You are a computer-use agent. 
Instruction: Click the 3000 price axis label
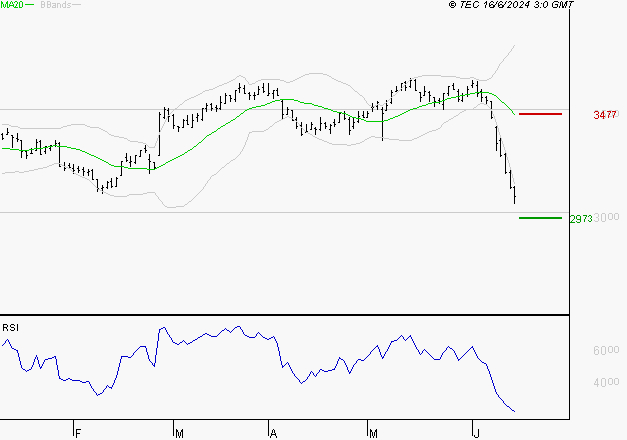click(x=606, y=217)
